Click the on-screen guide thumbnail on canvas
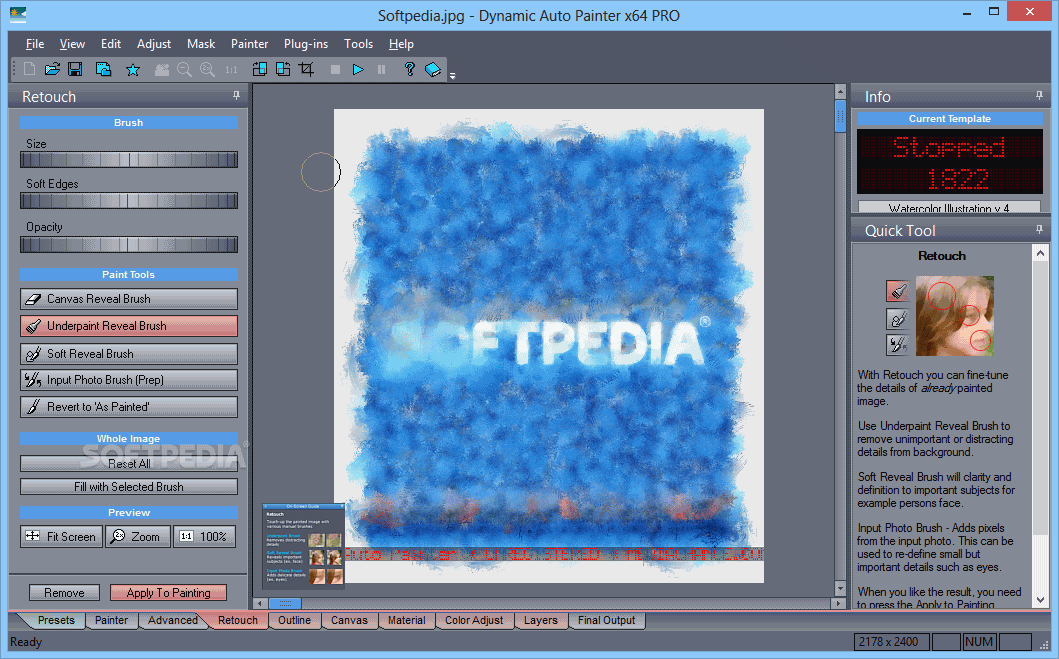The width and height of the screenshot is (1059, 659). point(304,545)
